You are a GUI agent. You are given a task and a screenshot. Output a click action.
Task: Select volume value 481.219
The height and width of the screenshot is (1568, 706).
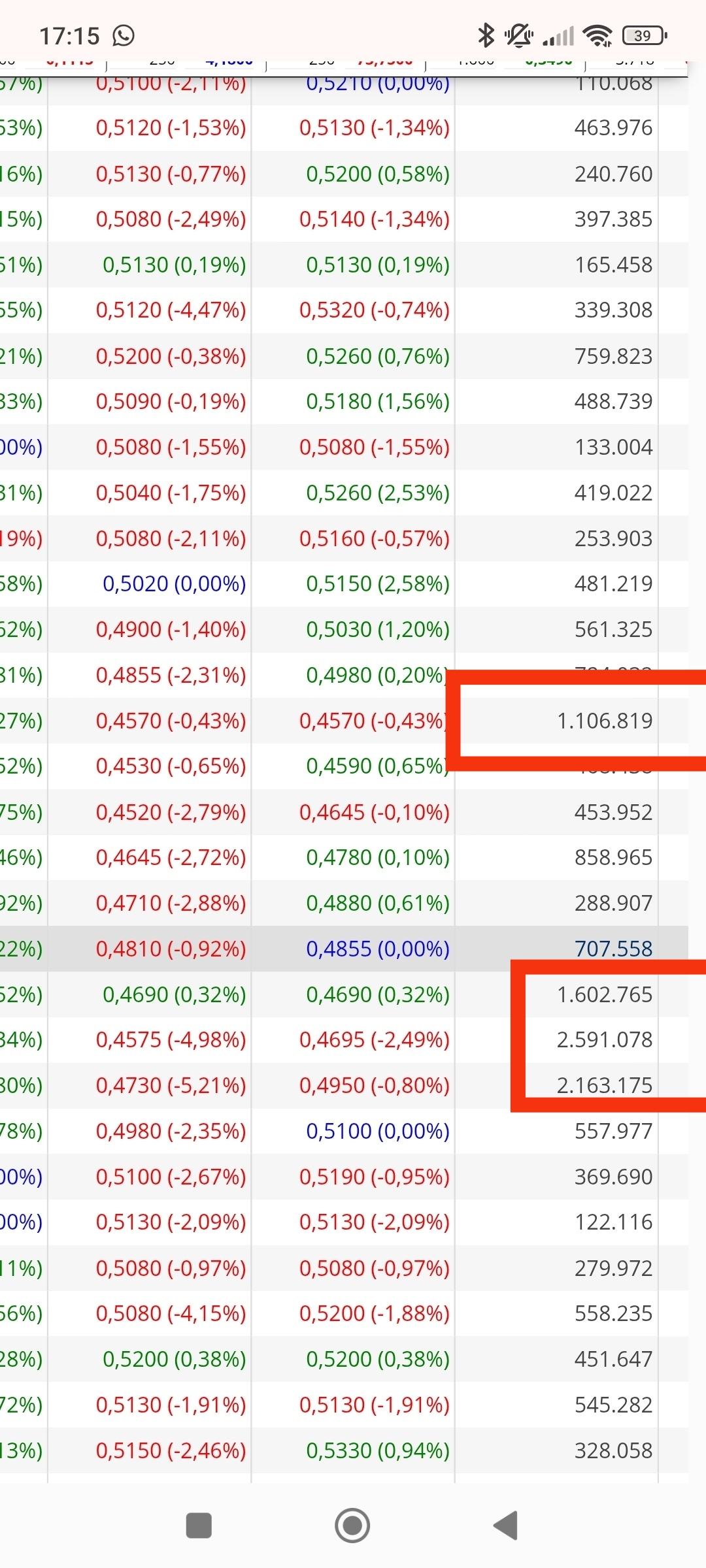pos(613,583)
